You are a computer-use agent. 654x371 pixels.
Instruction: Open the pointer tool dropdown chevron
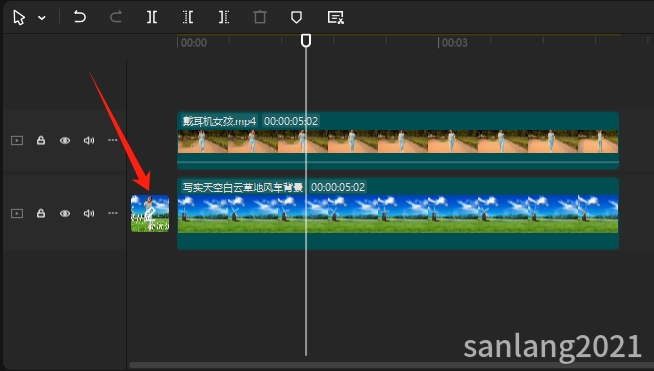click(42, 18)
